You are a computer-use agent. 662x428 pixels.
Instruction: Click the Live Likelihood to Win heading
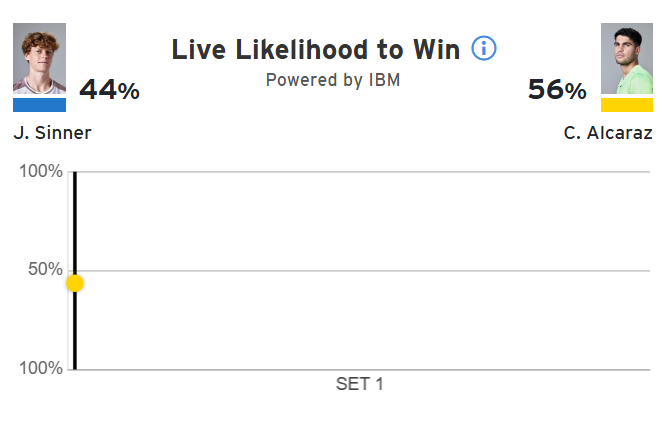coord(316,50)
